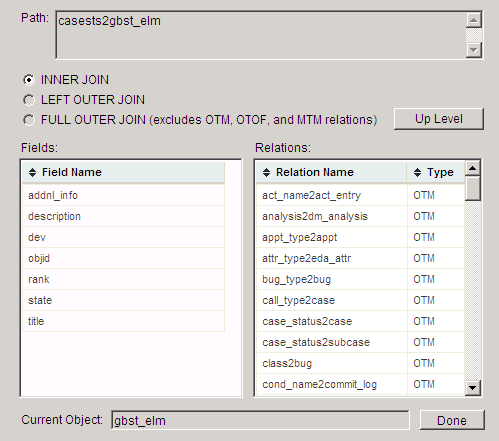
Task: Click Path box scroll up arrow
Action: tap(474, 20)
